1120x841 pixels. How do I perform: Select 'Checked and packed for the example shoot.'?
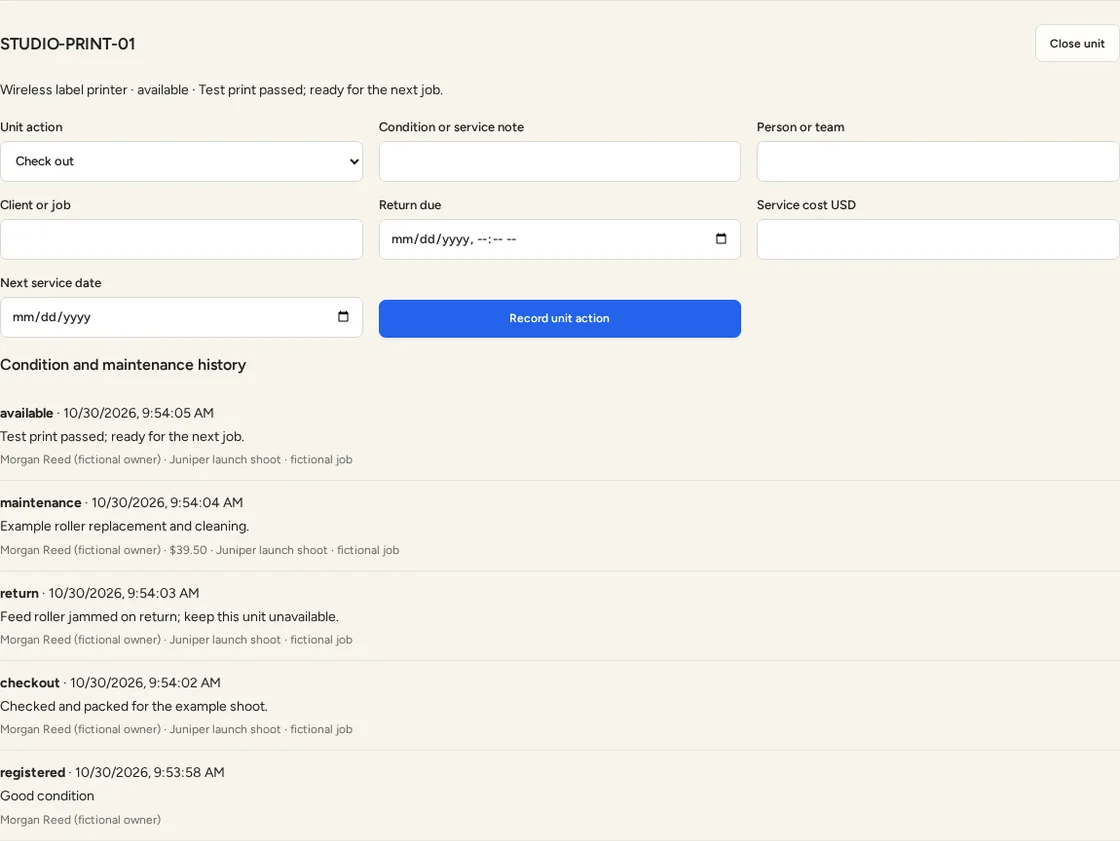coord(134,706)
